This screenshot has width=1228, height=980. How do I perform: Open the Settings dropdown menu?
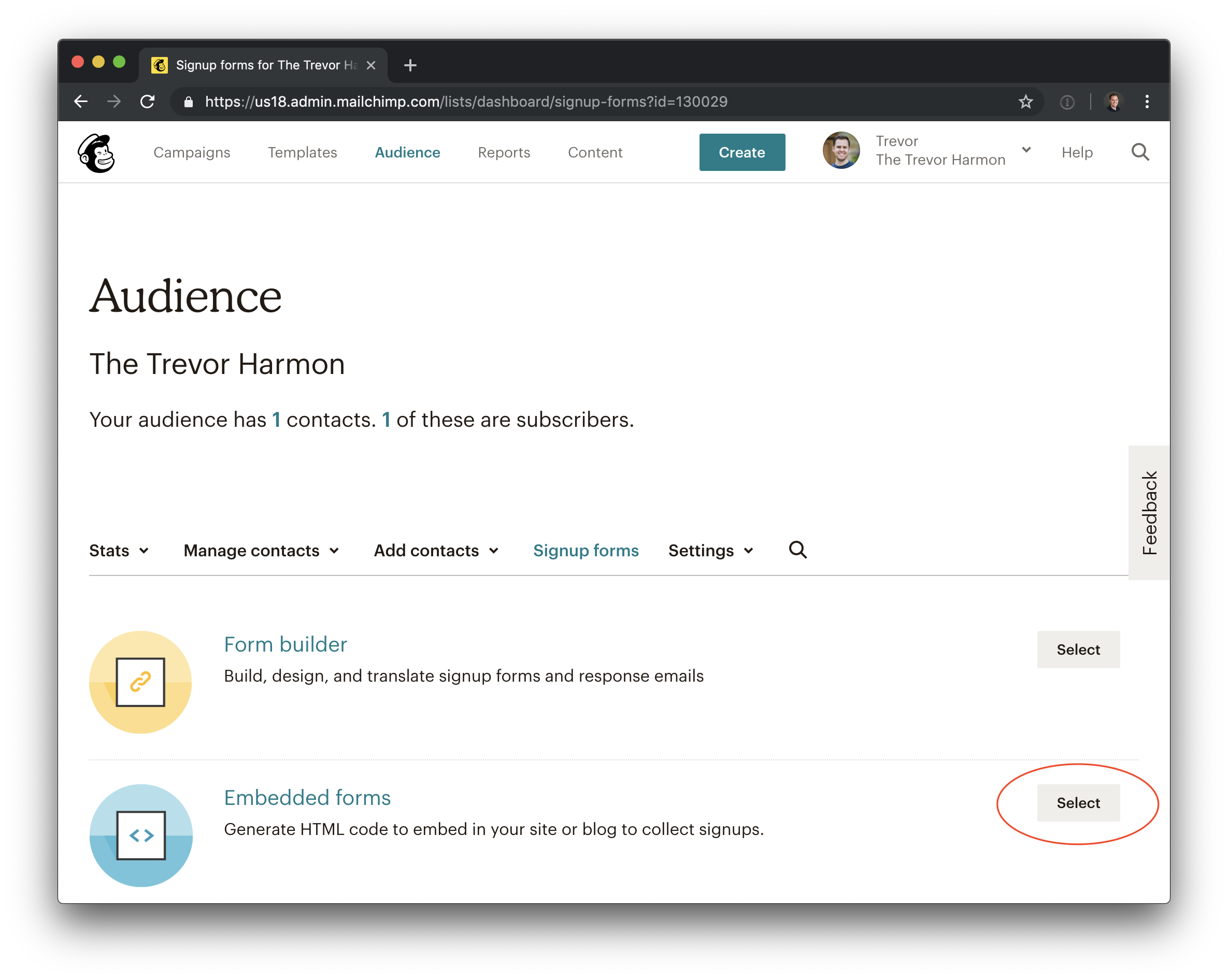tap(710, 550)
